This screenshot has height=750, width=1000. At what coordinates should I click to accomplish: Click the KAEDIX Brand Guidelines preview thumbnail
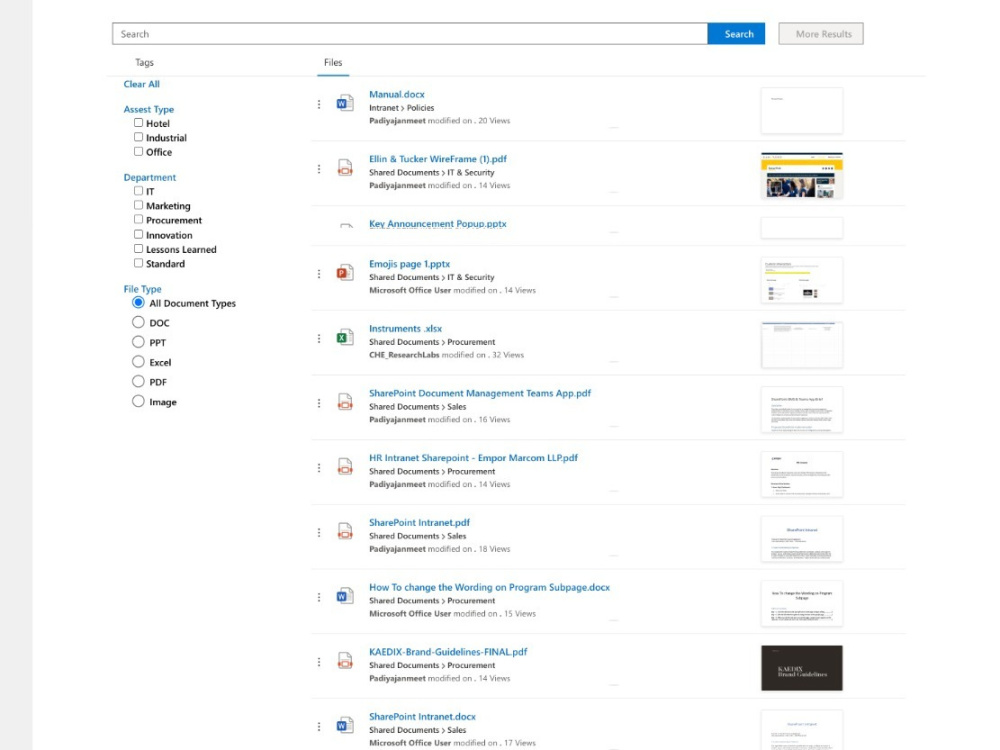(802, 668)
